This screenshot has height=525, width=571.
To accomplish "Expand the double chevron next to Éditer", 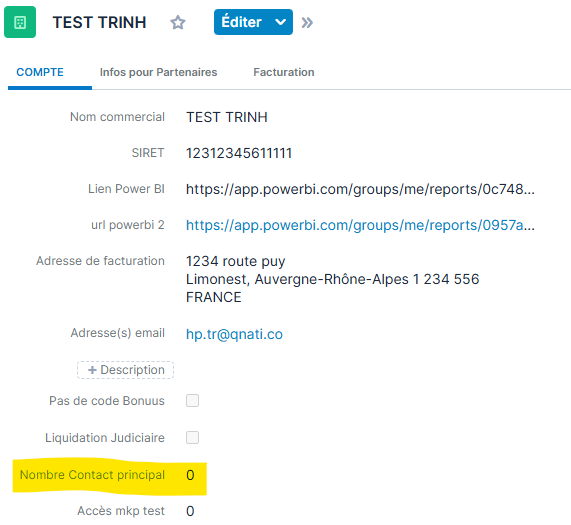I will point(307,23).
